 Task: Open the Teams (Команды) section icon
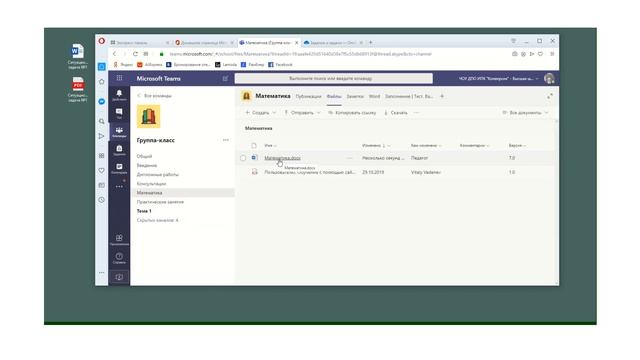click(119, 132)
